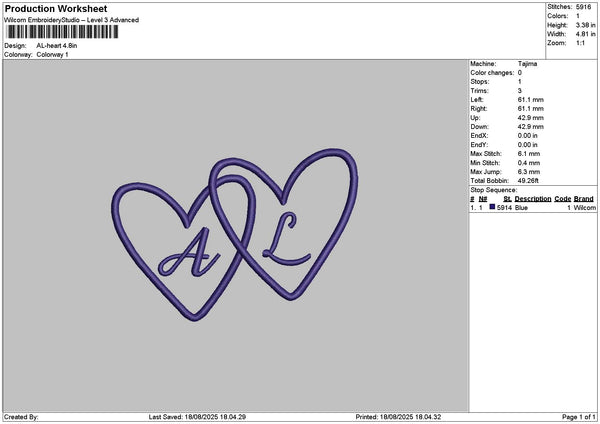Click the 'Created By:' footer label
This screenshot has height=424, width=600.
pos(21,417)
